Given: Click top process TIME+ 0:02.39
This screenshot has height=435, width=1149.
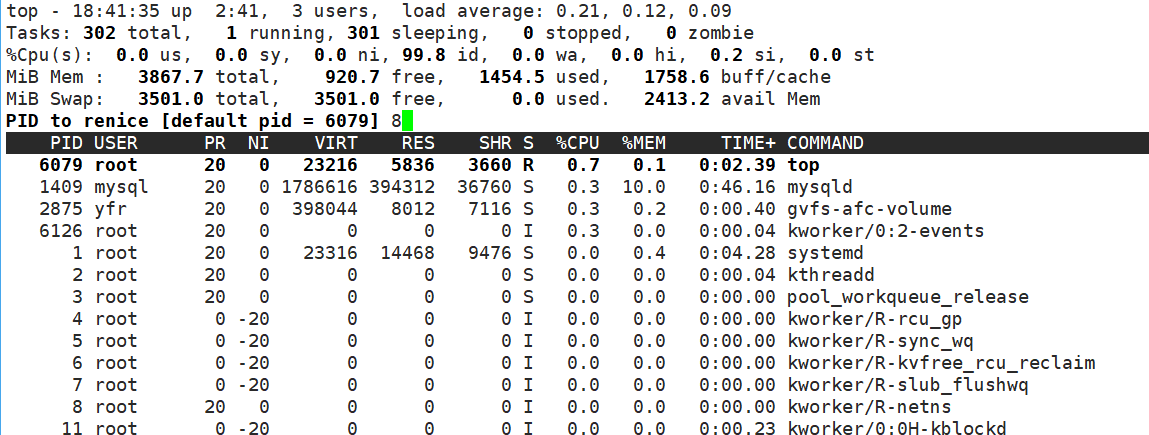Looking at the screenshot, I should coord(736,166).
